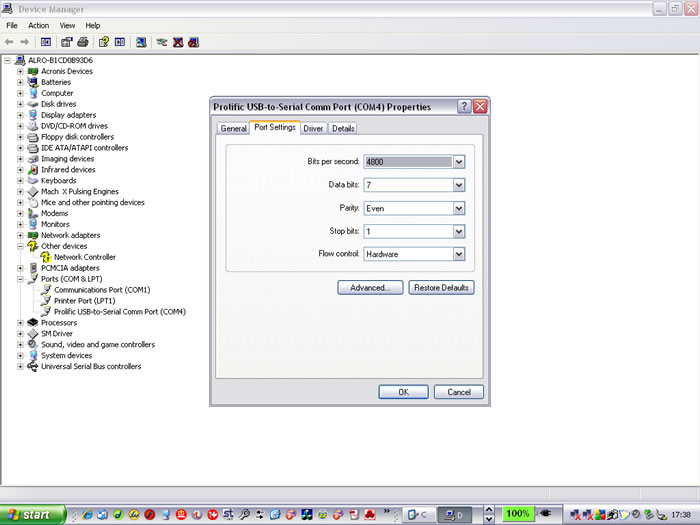Click the magnifier quick launch icon
Image resolution: width=700 pixels, height=525 pixels.
coord(244,514)
